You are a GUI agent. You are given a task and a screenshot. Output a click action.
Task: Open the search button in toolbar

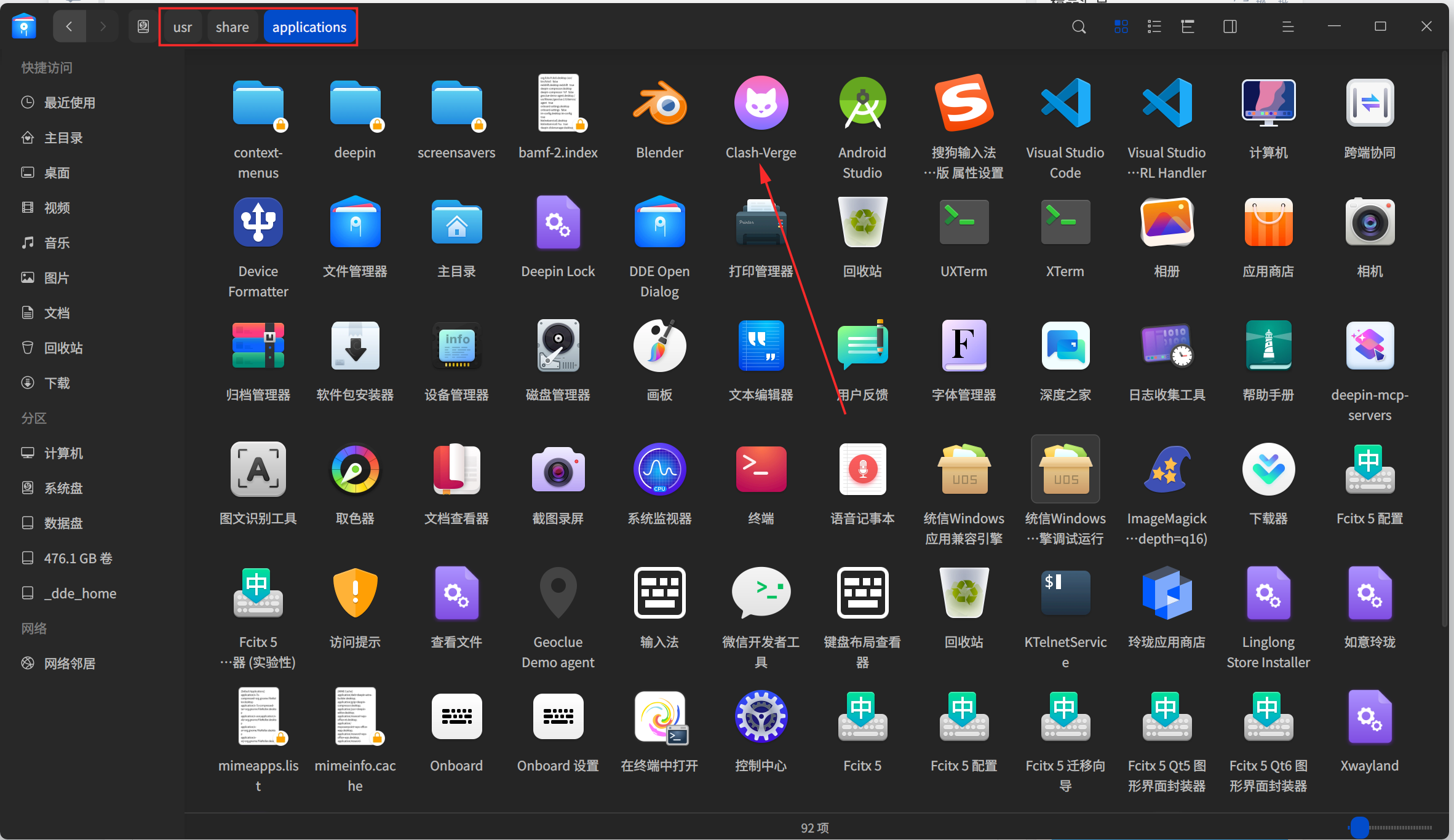click(x=1078, y=26)
